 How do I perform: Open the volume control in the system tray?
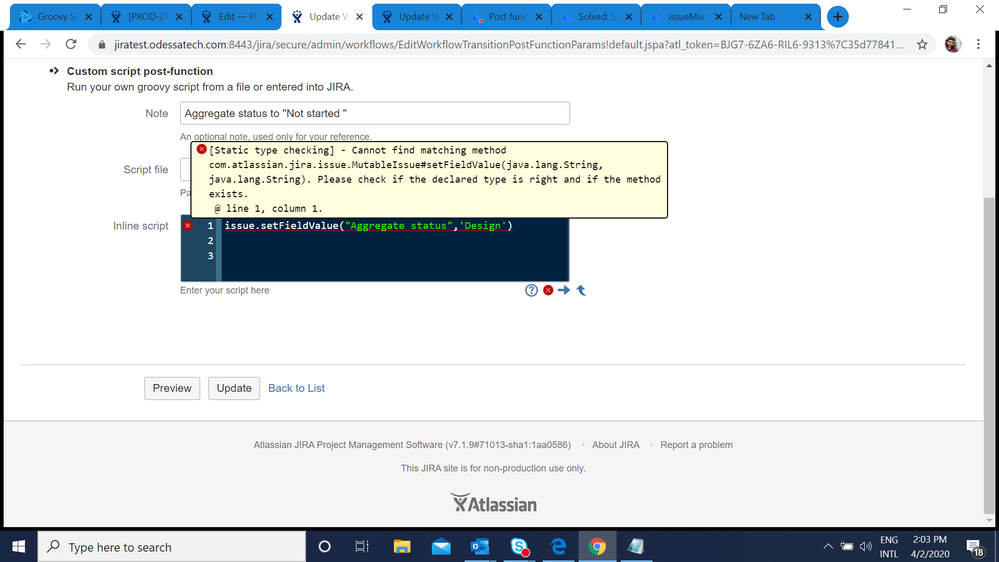pyautogui.click(x=865, y=547)
